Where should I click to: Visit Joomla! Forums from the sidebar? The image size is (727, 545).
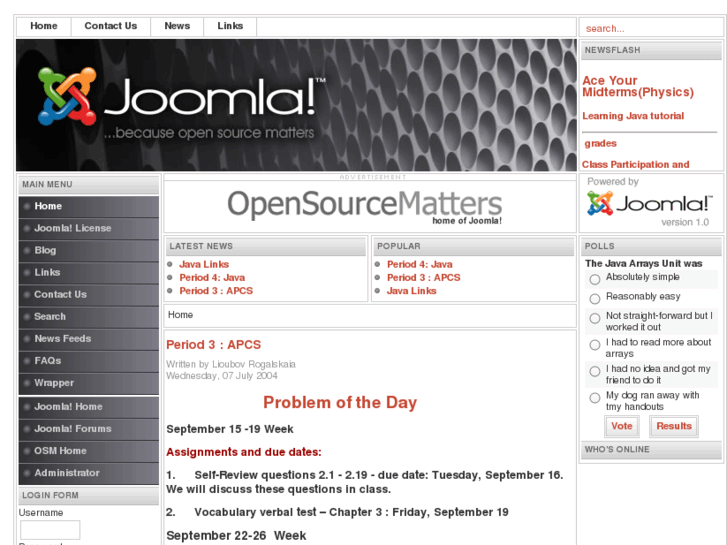coord(89,429)
